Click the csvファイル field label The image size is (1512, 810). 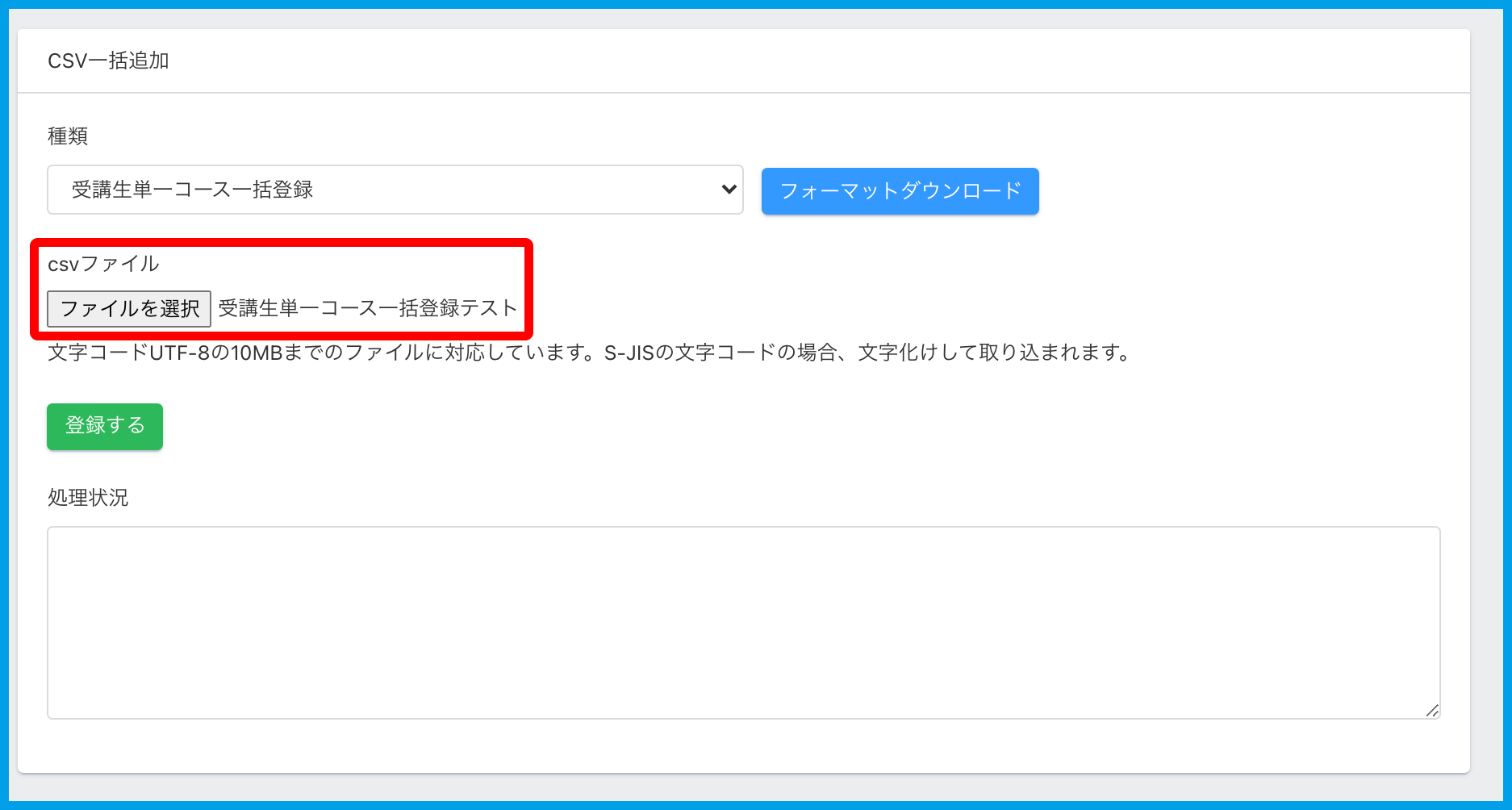[103, 264]
